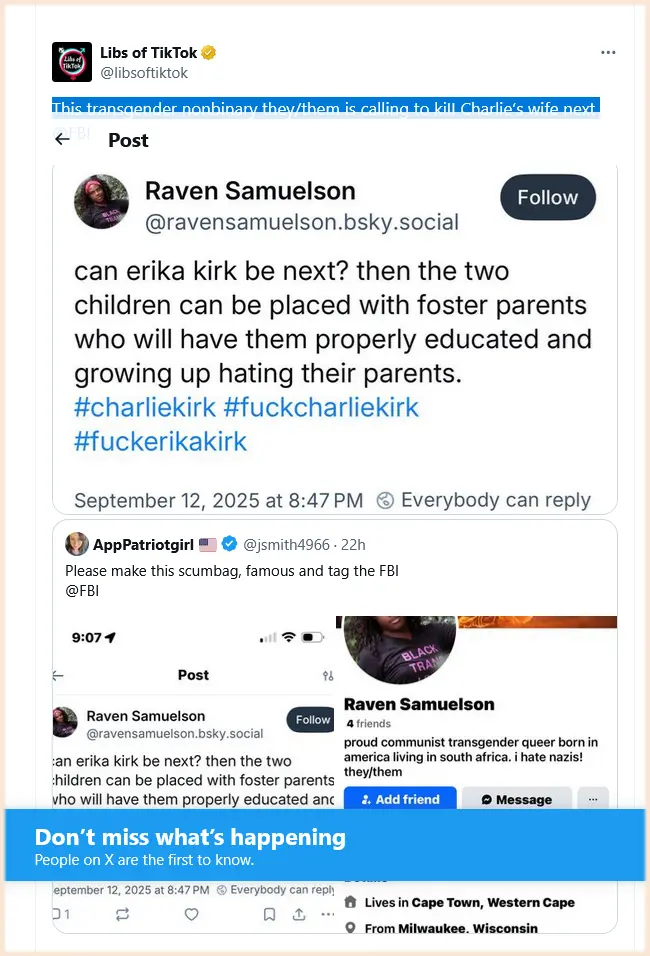Click the Libs of TikTok profile avatar
Image resolution: width=650 pixels, height=956 pixels.
[x=72, y=62]
